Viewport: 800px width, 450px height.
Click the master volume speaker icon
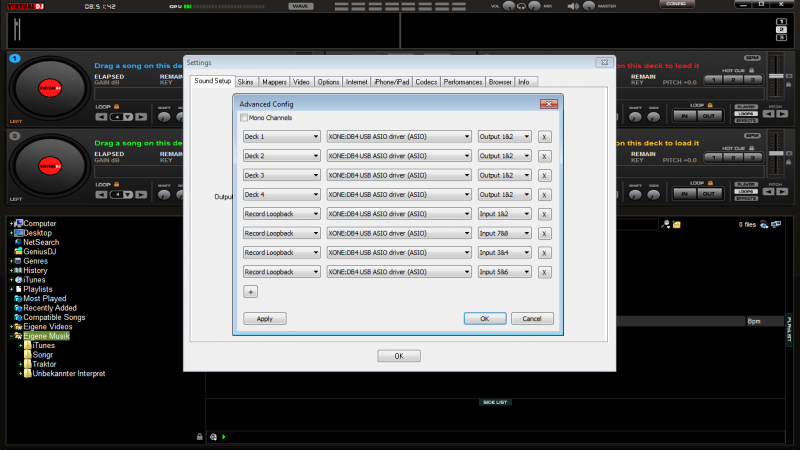point(573,6)
